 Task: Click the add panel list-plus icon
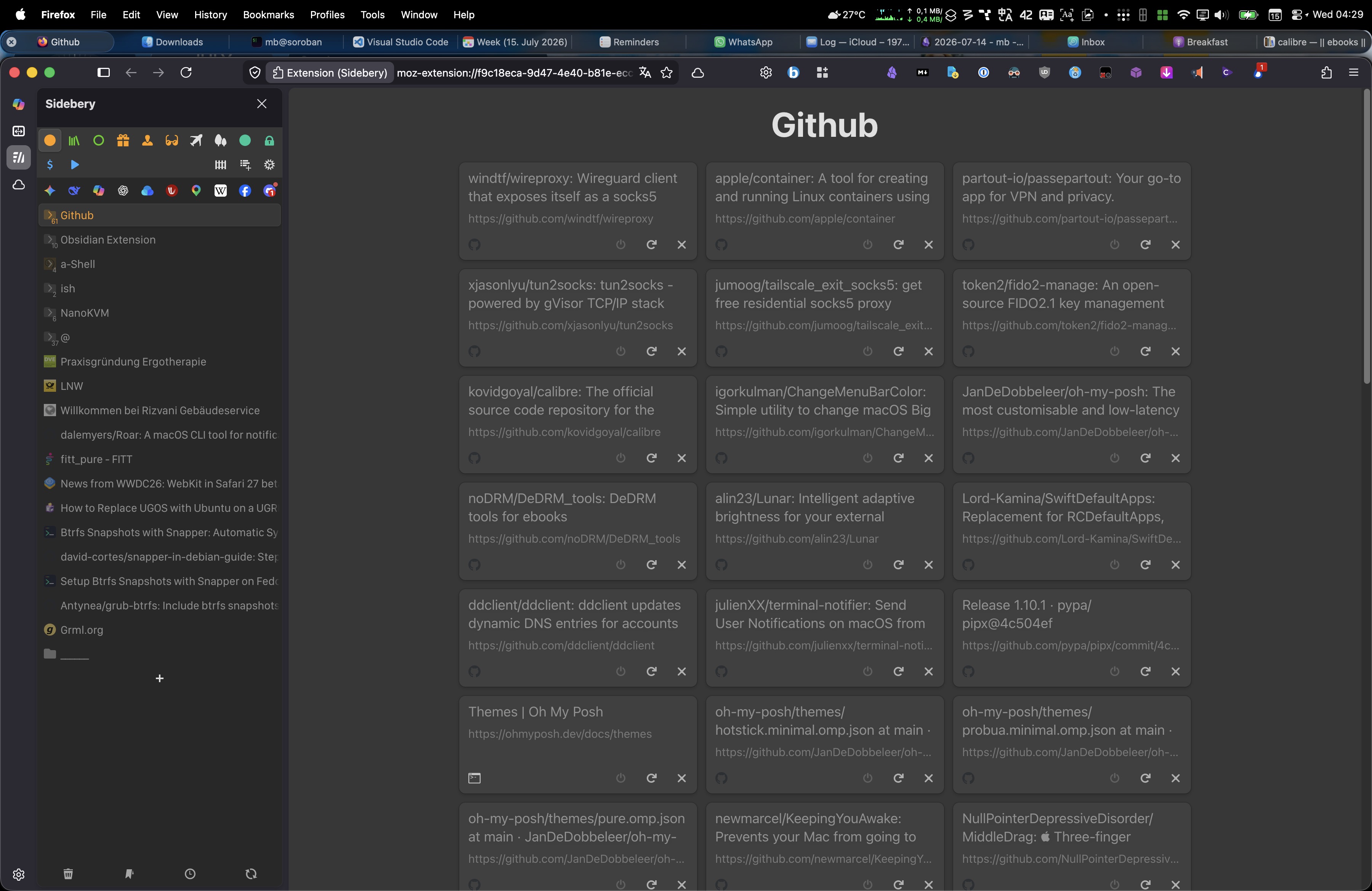[245, 165]
